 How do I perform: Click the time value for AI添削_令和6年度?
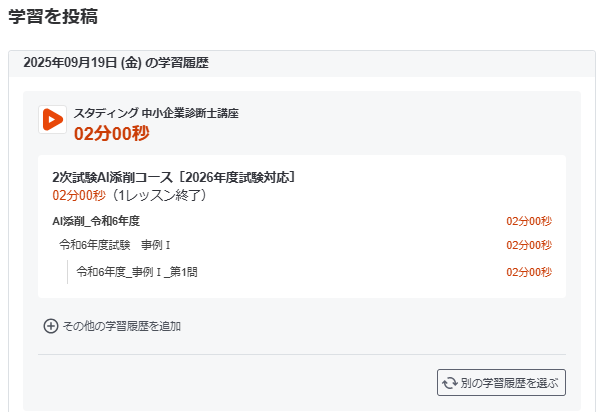[529, 221]
